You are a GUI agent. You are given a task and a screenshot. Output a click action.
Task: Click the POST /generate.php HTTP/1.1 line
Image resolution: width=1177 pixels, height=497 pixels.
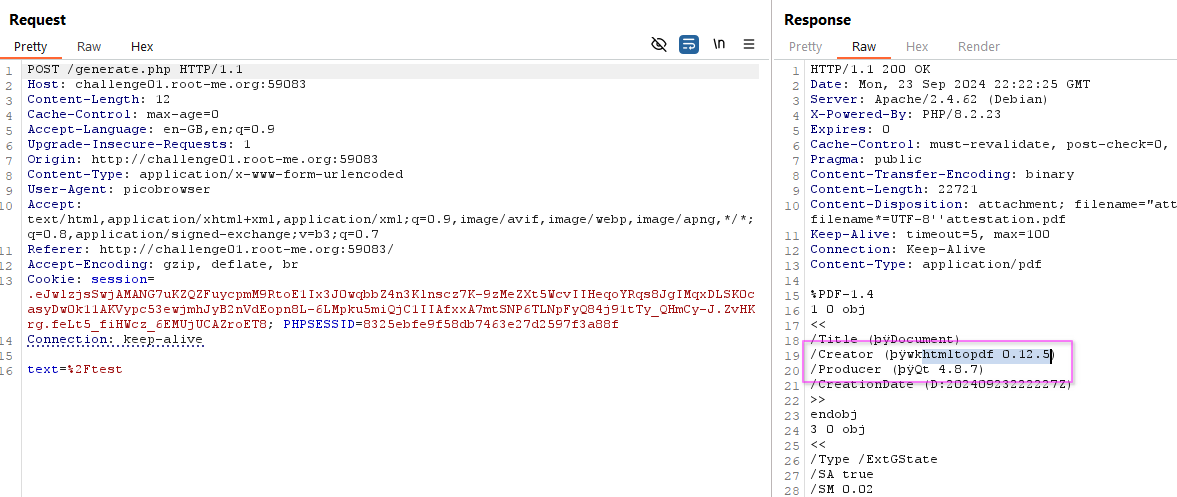135,70
